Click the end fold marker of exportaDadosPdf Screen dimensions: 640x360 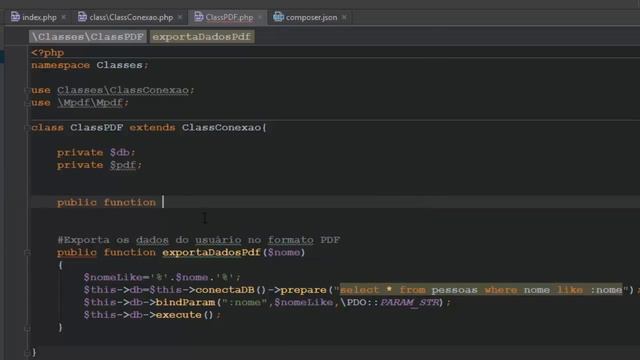click(x=27, y=328)
